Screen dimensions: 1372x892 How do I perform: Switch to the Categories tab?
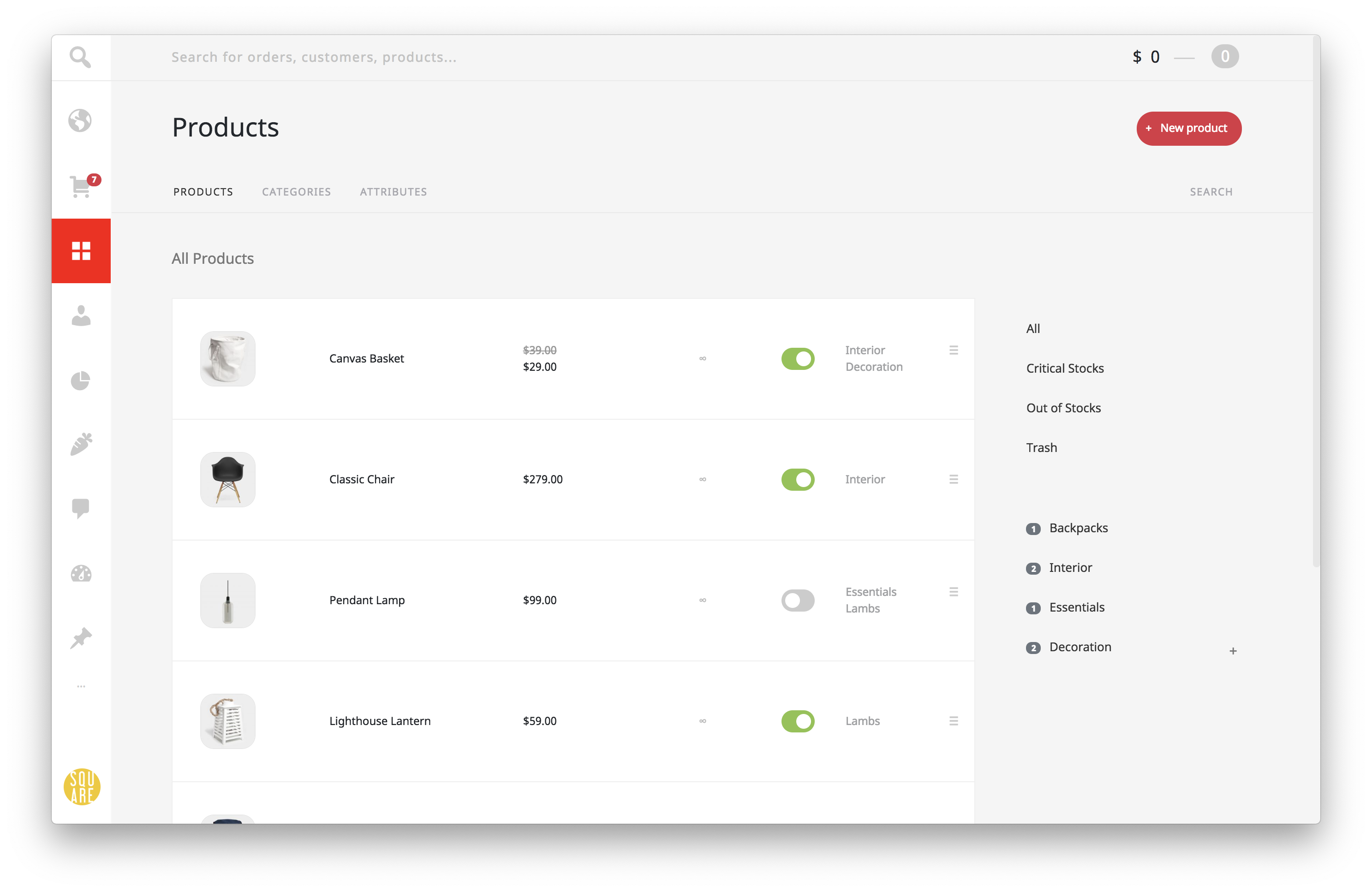click(296, 192)
